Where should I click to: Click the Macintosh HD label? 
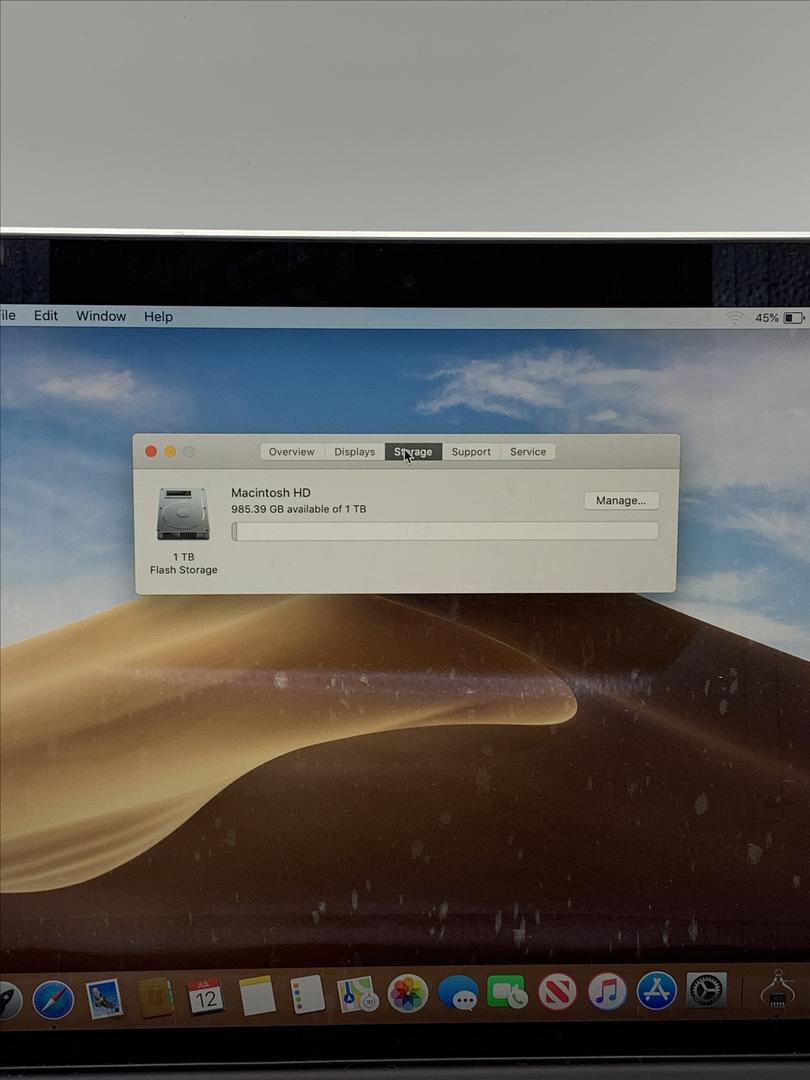(x=271, y=492)
